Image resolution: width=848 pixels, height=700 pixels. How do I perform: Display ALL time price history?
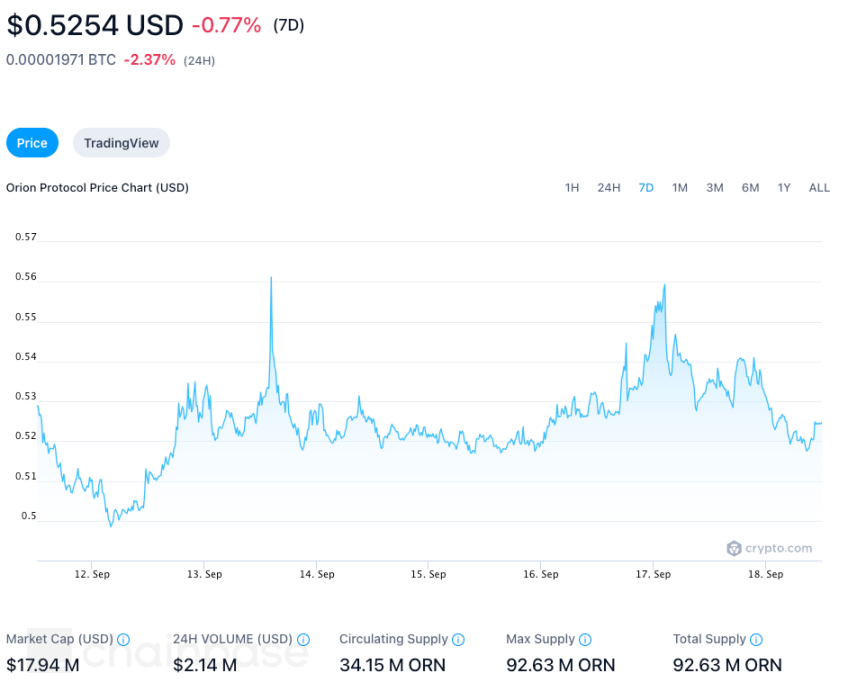tap(819, 188)
